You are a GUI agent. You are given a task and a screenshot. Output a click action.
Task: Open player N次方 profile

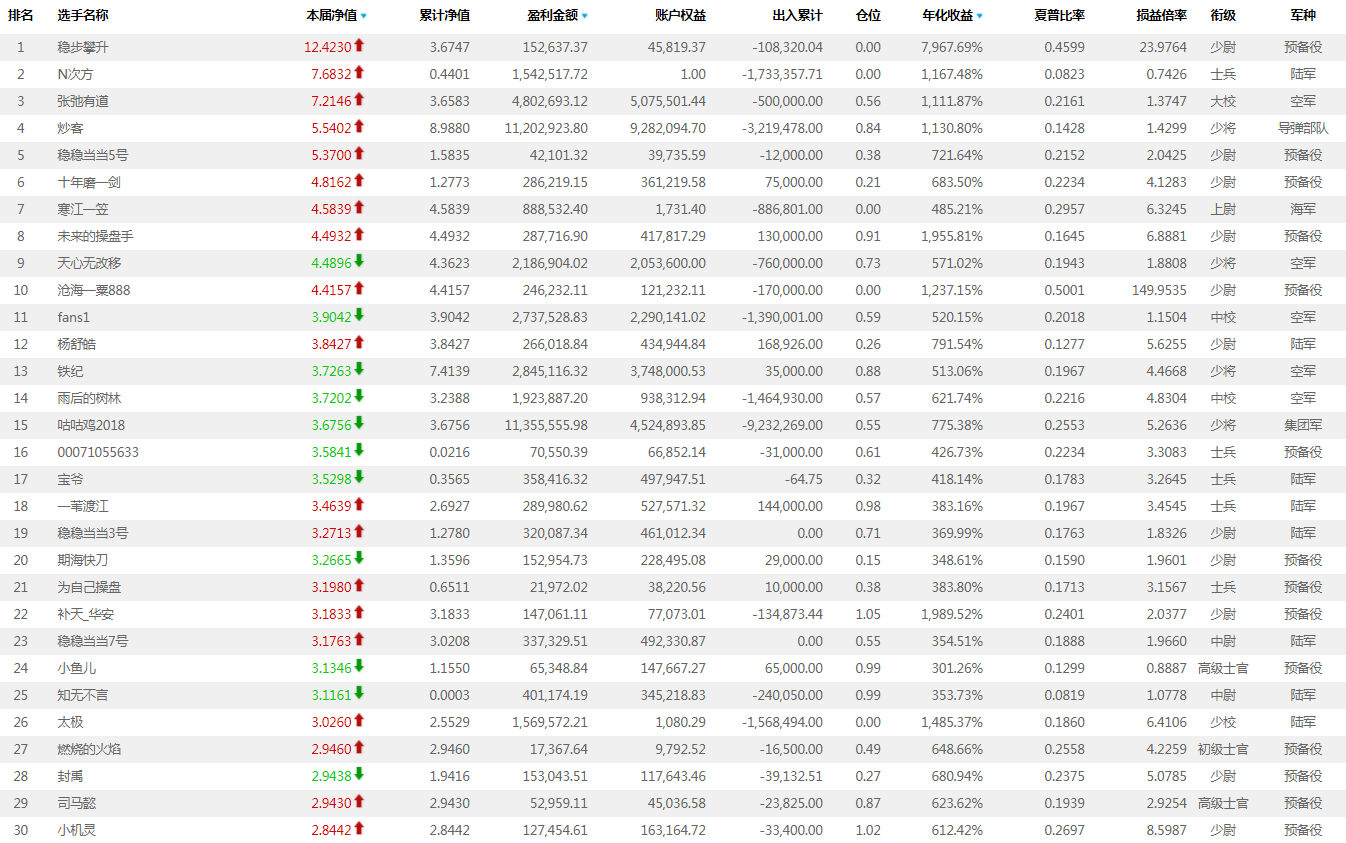pyautogui.click(x=76, y=74)
